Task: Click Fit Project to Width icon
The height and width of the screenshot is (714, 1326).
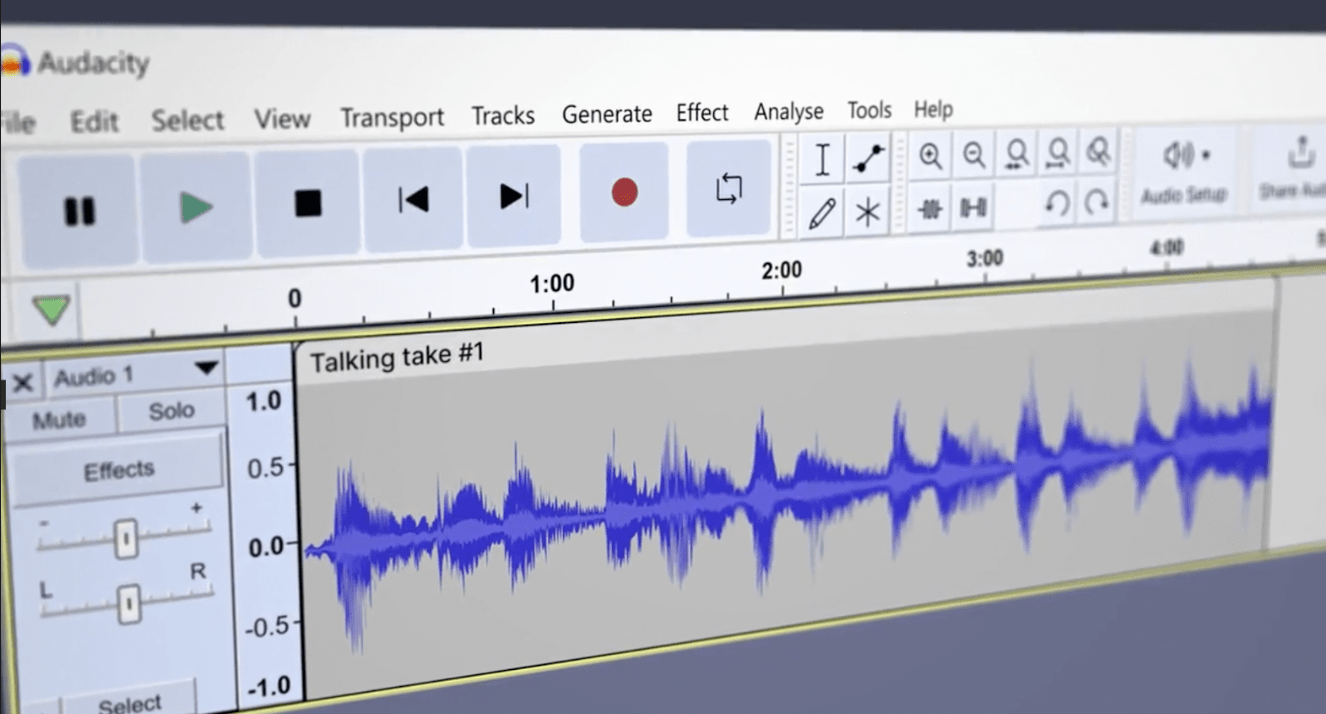Action: (1057, 153)
